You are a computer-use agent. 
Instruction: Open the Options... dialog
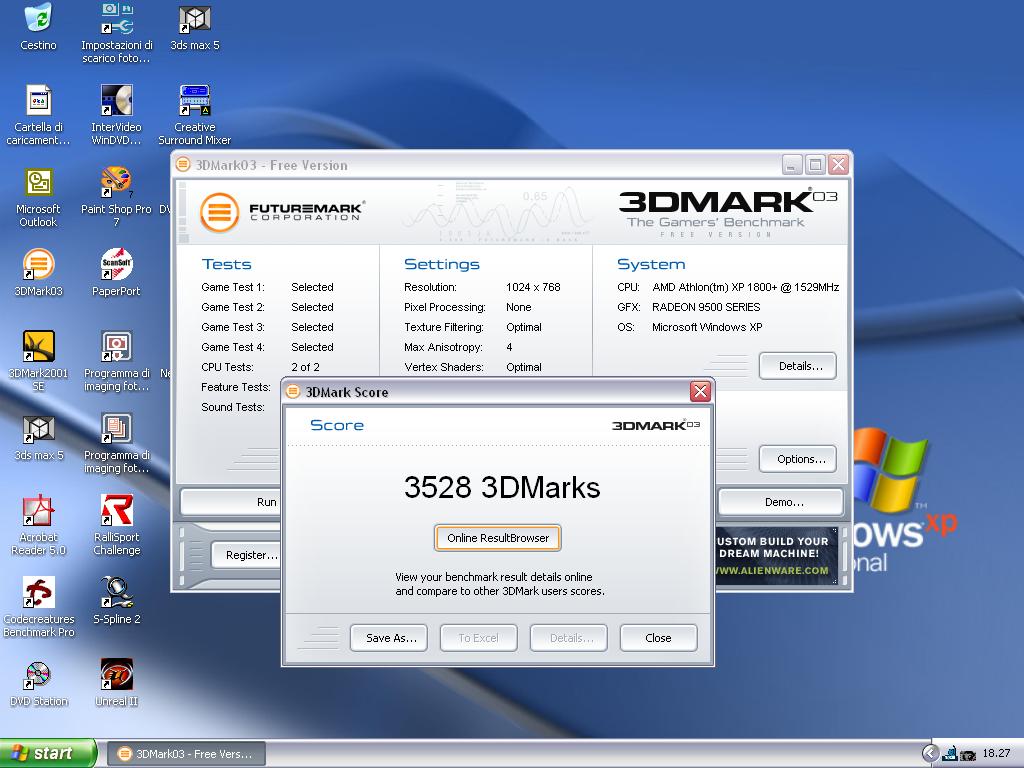coord(797,459)
